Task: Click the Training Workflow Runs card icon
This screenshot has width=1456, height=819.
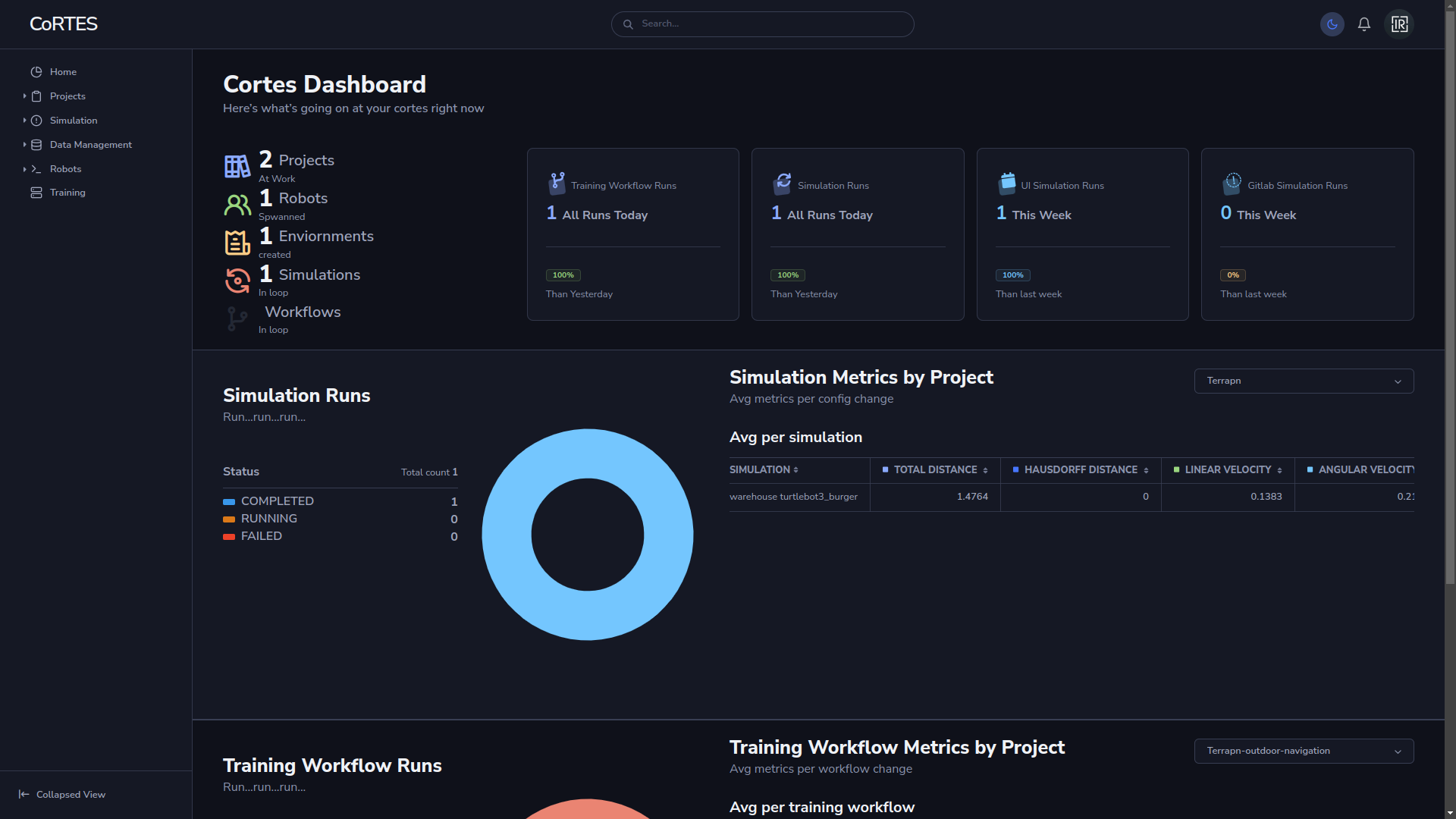Action: [557, 183]
